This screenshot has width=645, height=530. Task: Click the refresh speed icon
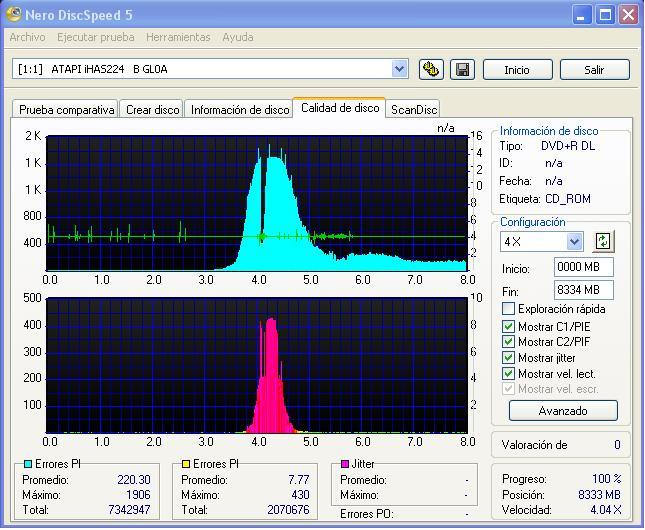(603, 241)
